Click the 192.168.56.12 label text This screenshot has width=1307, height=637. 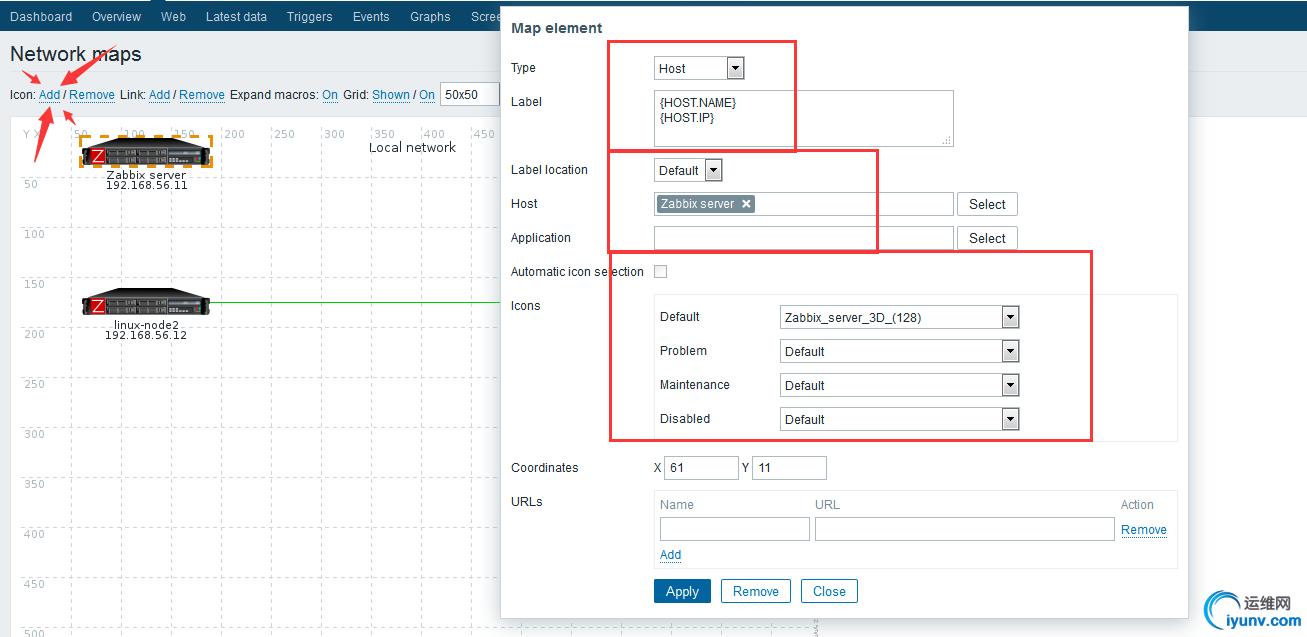click(146, 335)
